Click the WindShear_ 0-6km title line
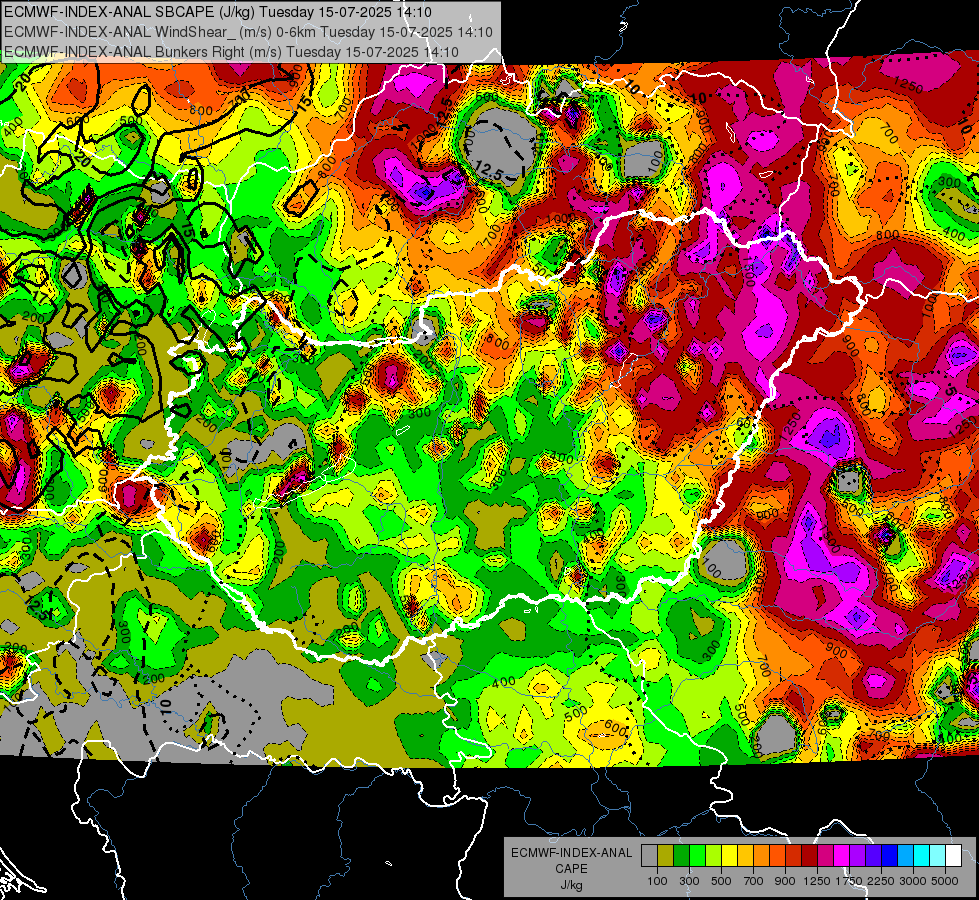Screen dimensions: 979x900 click(248, 32)
